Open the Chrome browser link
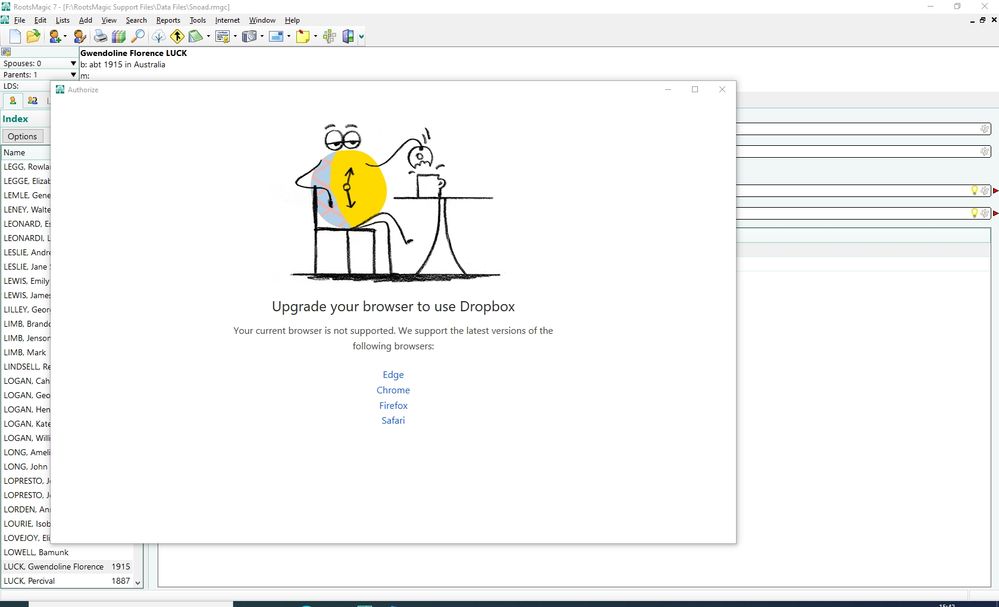Screen dimensions: 999x607 pyautogui.click(x=393, y=390)
